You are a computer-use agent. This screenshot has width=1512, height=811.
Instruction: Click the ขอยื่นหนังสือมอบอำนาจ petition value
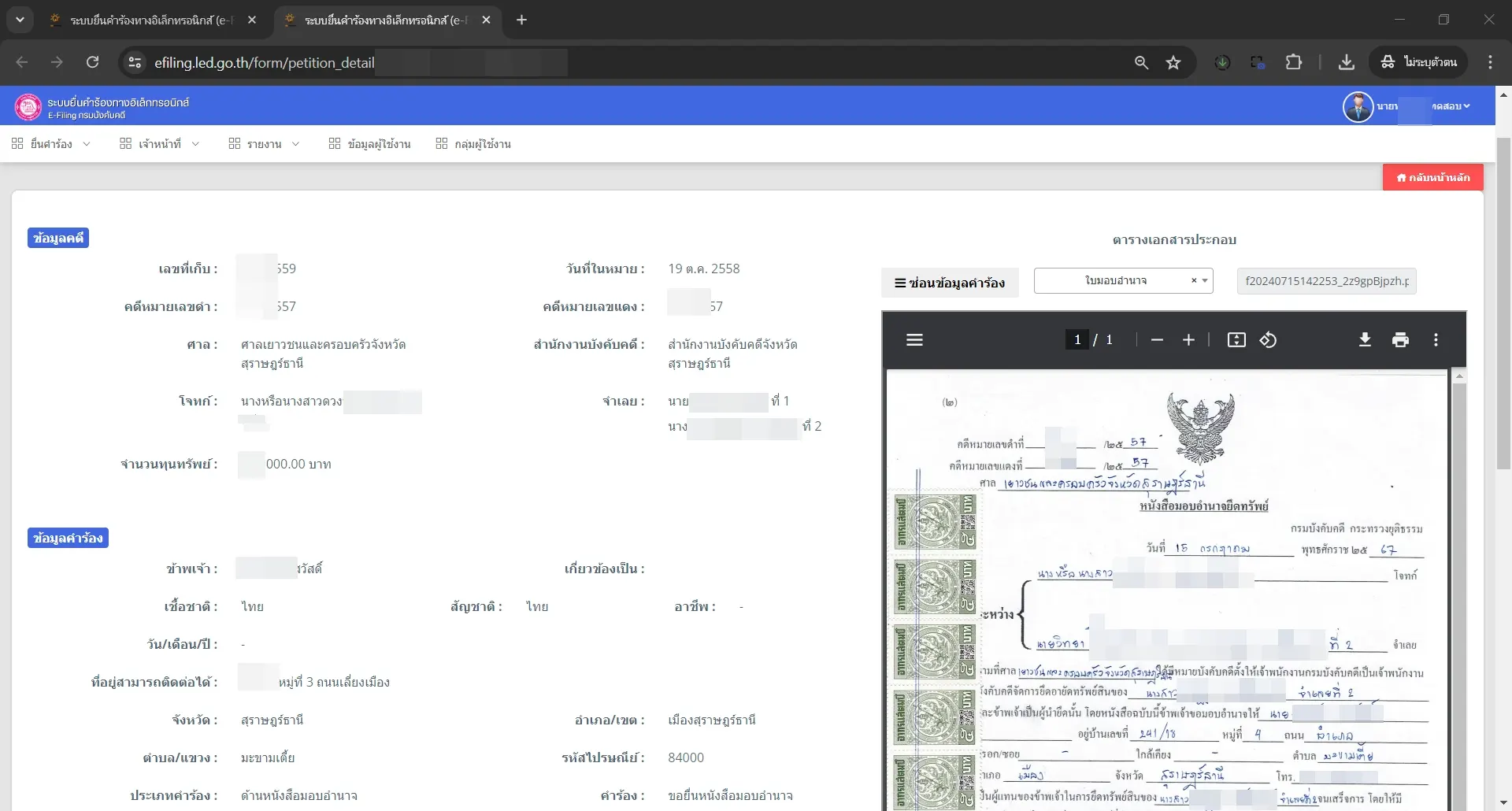click(730, 795)
